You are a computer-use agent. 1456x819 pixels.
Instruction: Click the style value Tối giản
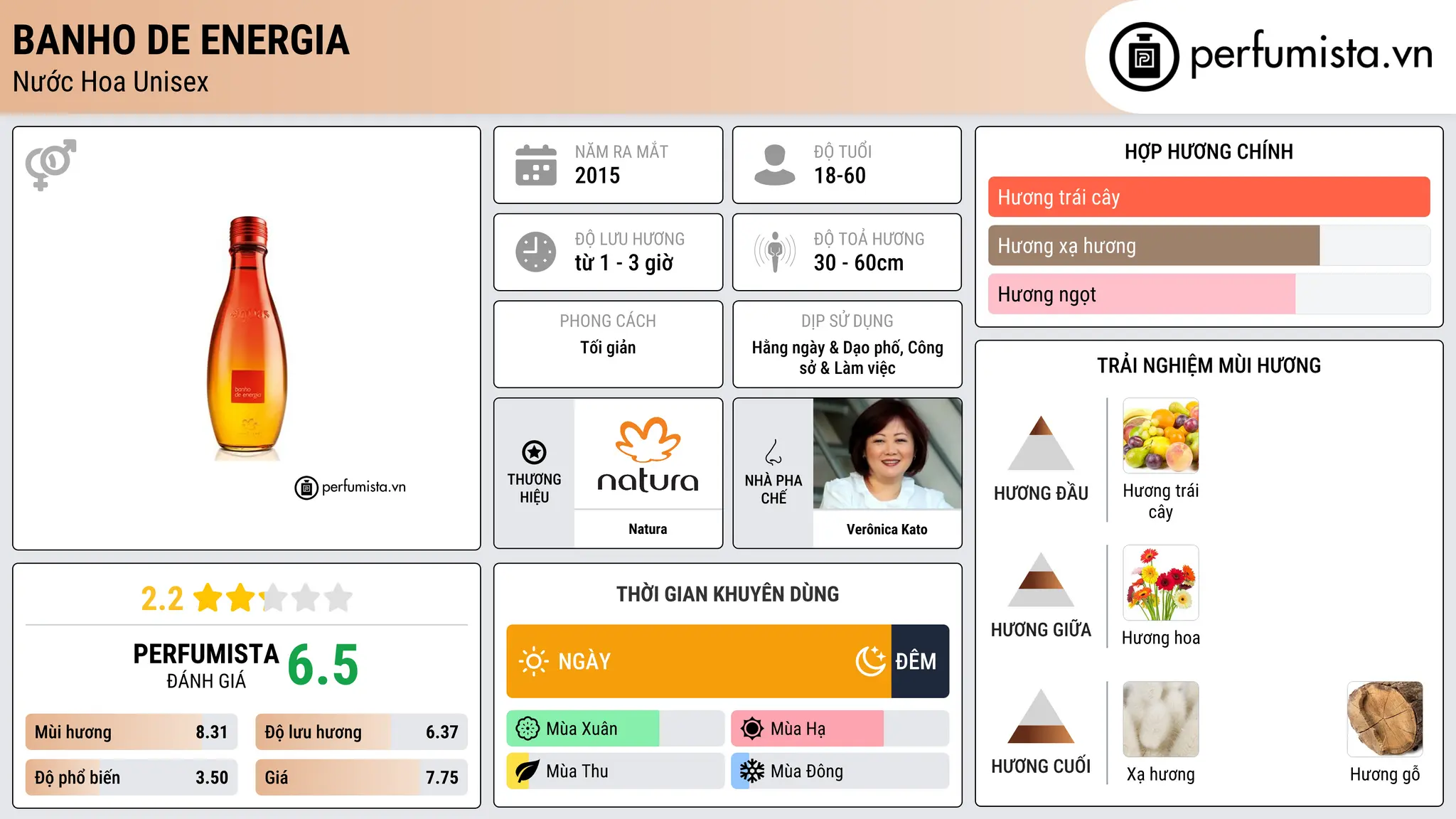pyautogui.click(x=608, y=348)
